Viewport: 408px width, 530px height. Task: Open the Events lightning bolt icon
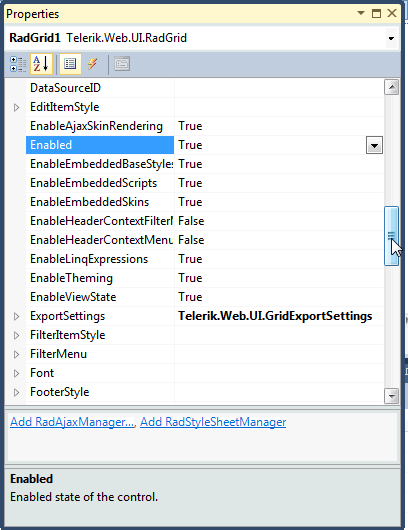tap(93, 64)
